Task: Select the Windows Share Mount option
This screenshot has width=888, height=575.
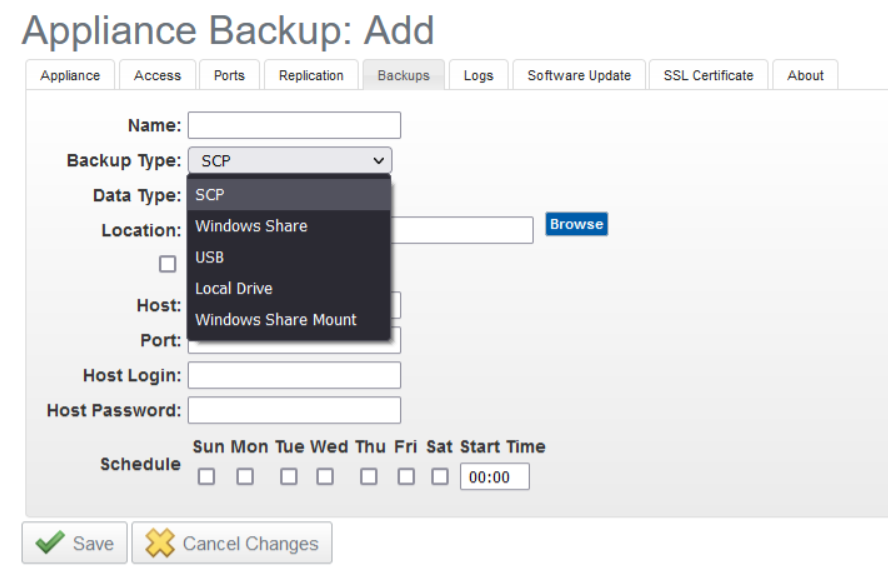Action: point(276,320)
